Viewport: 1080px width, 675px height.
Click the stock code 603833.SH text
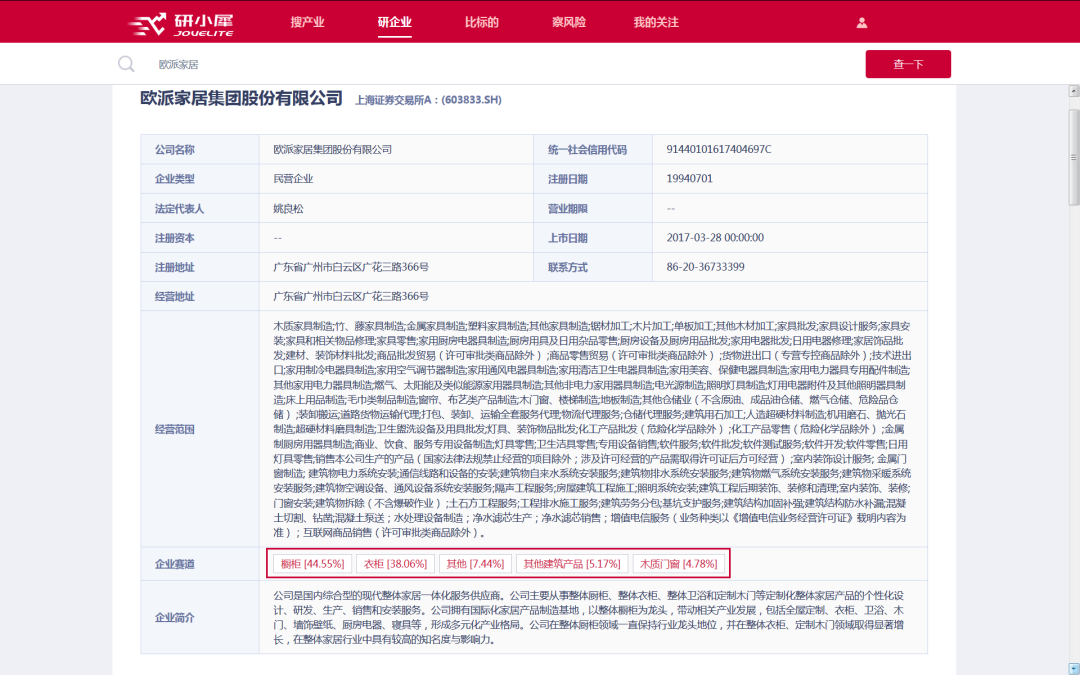pos(471,100)
